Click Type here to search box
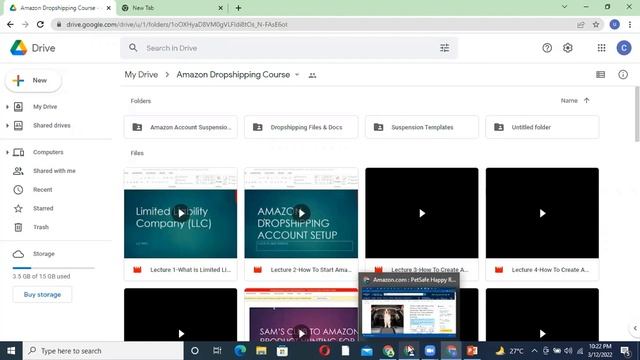The image size is (640, 360). tap(103, 351)
